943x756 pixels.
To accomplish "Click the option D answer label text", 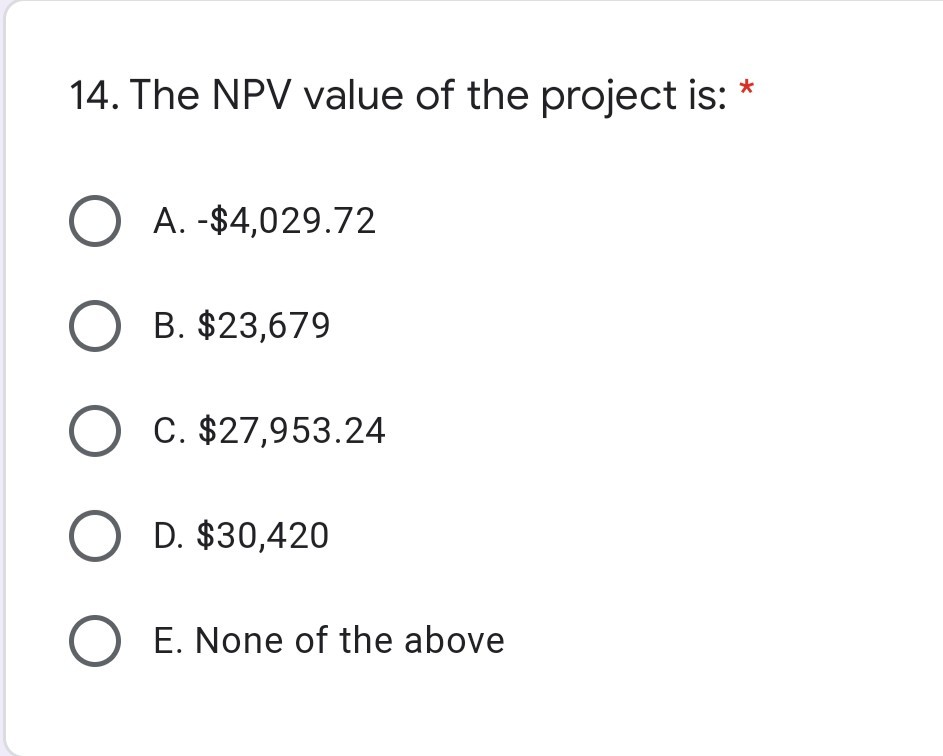I will pyautogui.click(x=241, y=536).
